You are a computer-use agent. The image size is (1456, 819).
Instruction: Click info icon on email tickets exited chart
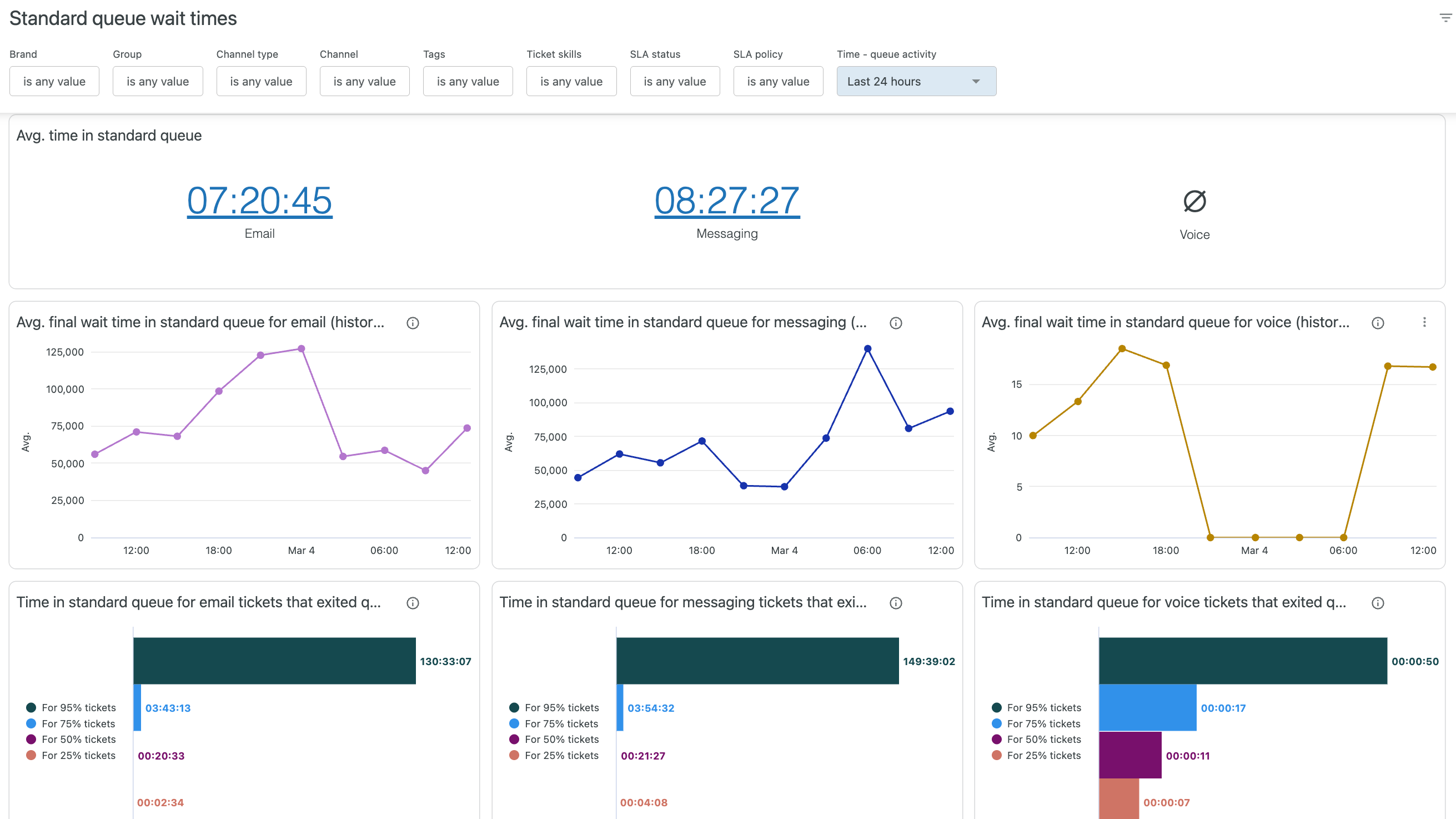tap(413, 603)
